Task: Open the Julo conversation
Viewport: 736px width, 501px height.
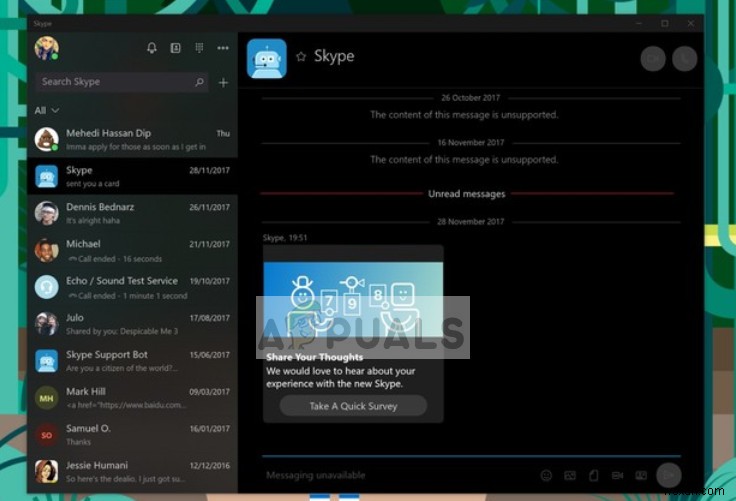Action: click(x=132, y=324)
